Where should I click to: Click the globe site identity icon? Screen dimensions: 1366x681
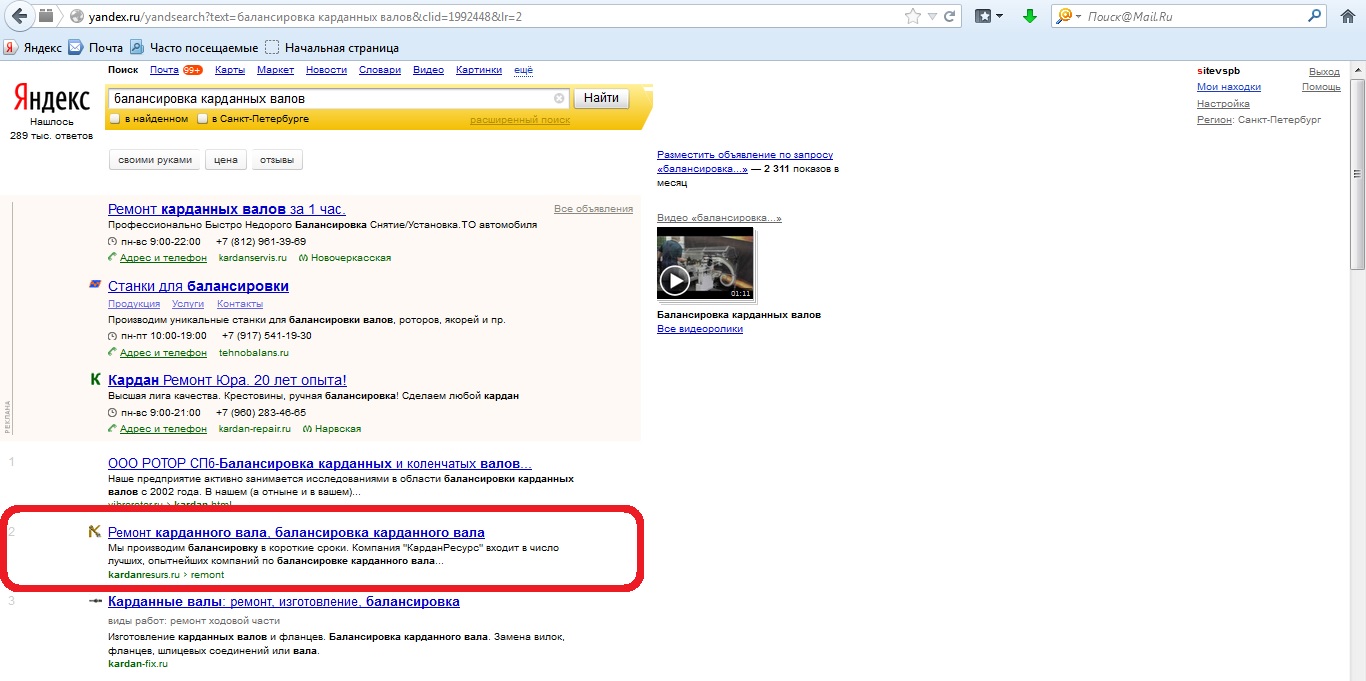coord(76,17)
